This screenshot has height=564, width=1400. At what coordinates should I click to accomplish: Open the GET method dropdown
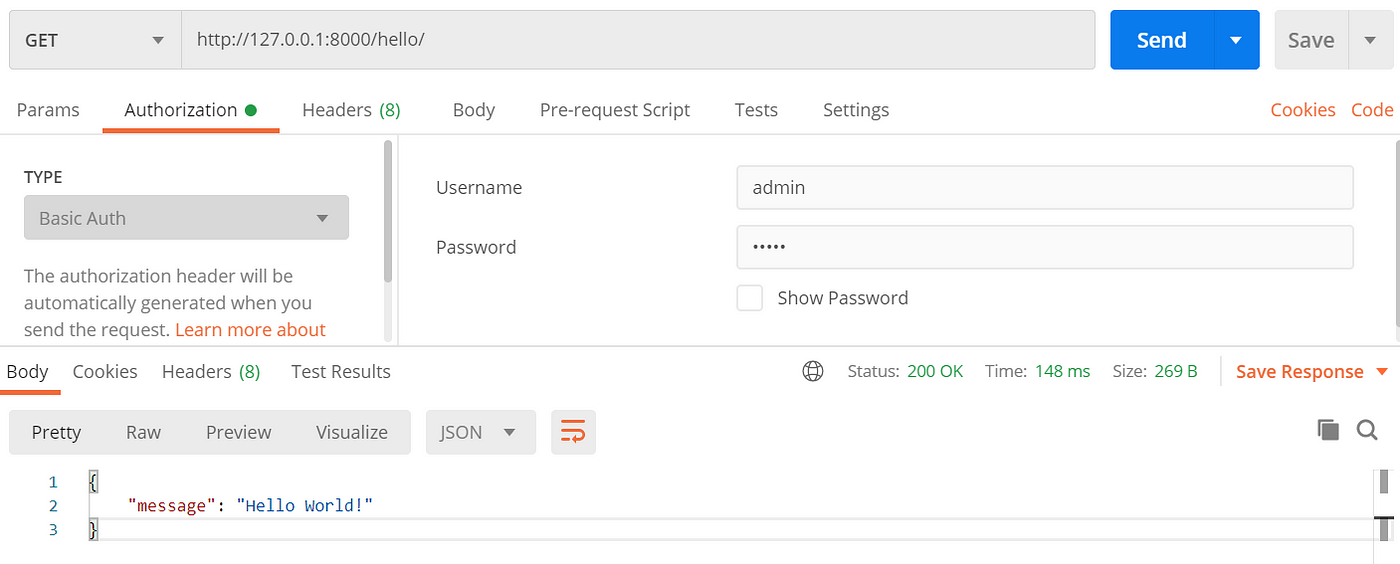[x=95, y=40]
